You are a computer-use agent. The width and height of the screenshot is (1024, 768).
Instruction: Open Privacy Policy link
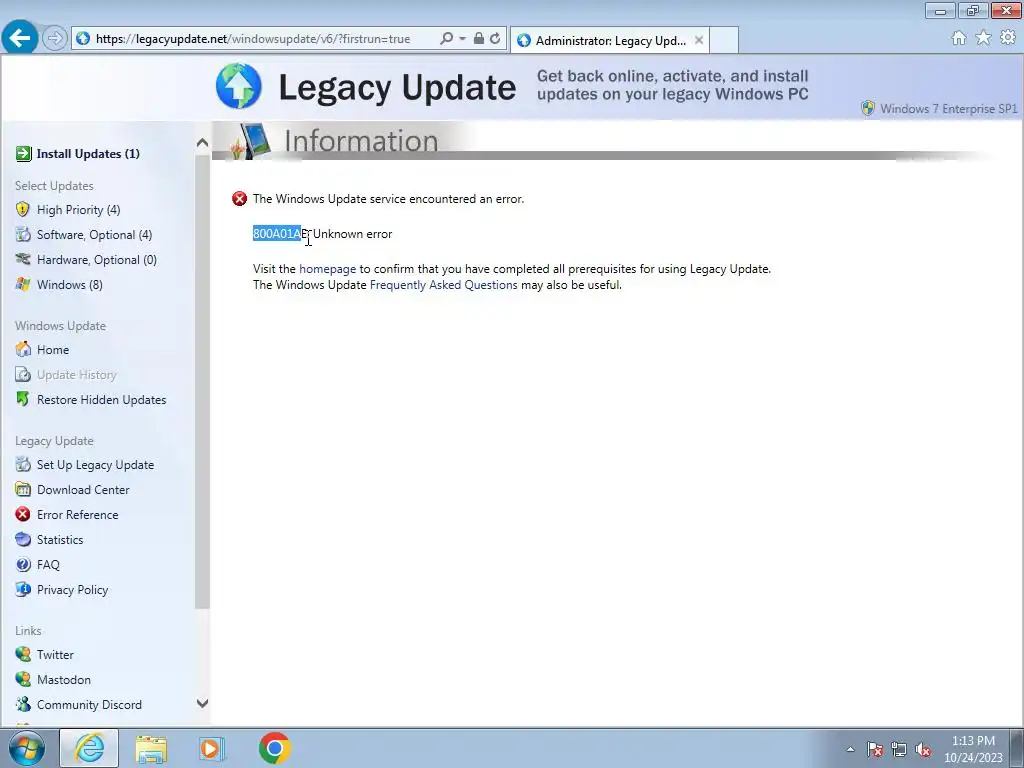point(72,589)
